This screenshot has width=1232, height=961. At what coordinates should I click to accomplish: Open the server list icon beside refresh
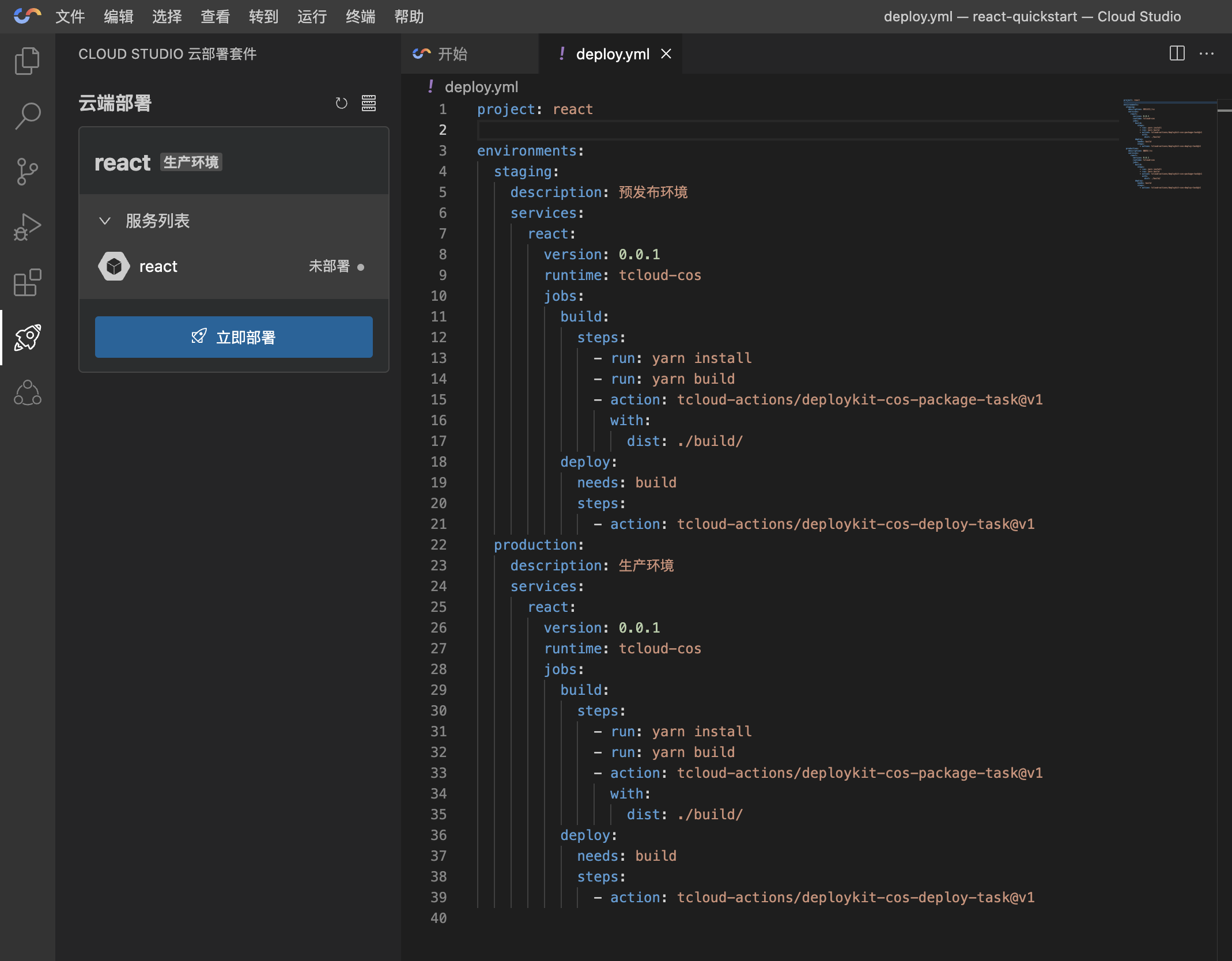(369, 103)
